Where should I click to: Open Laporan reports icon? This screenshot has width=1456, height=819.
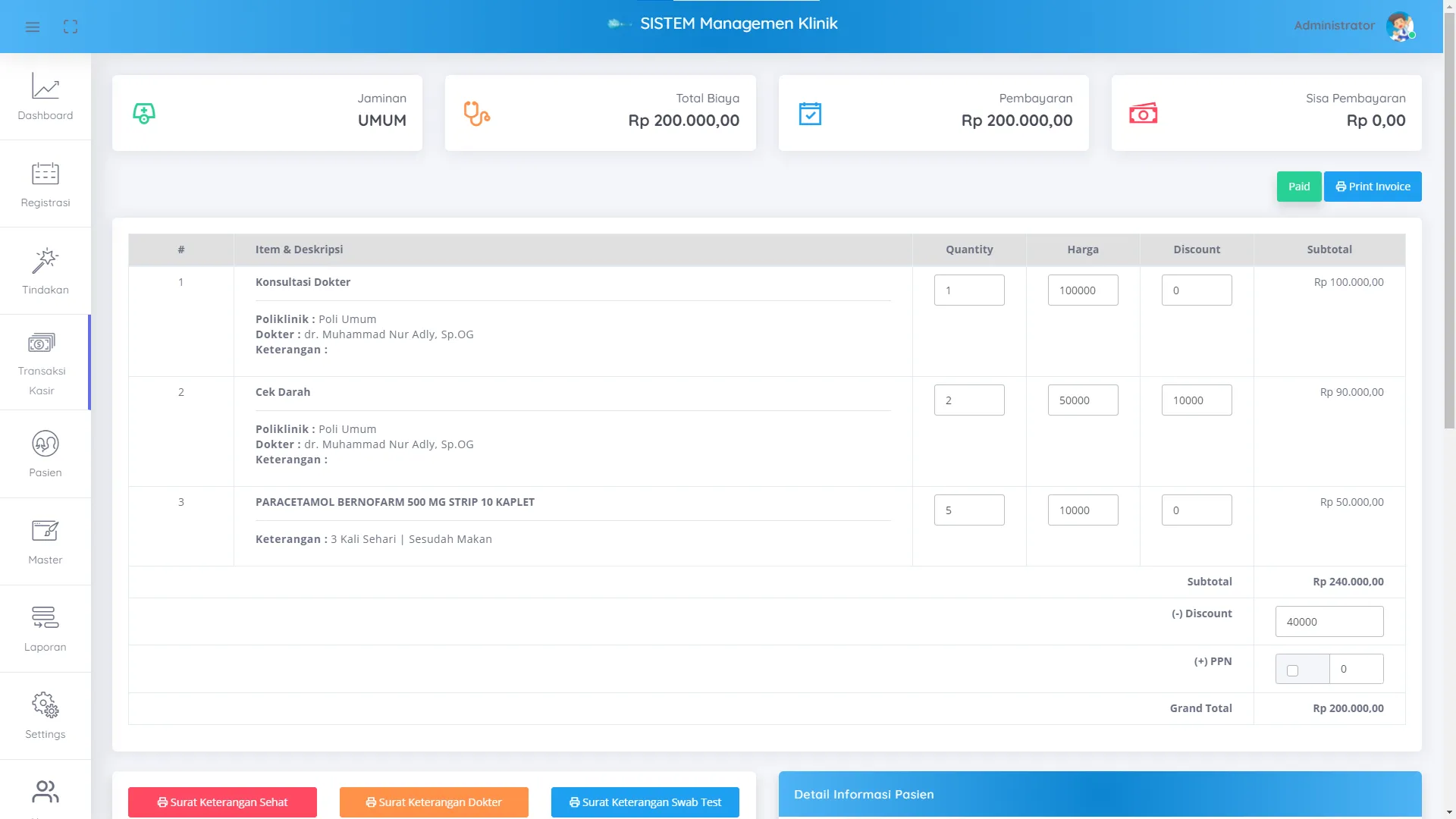pos(45,617)
